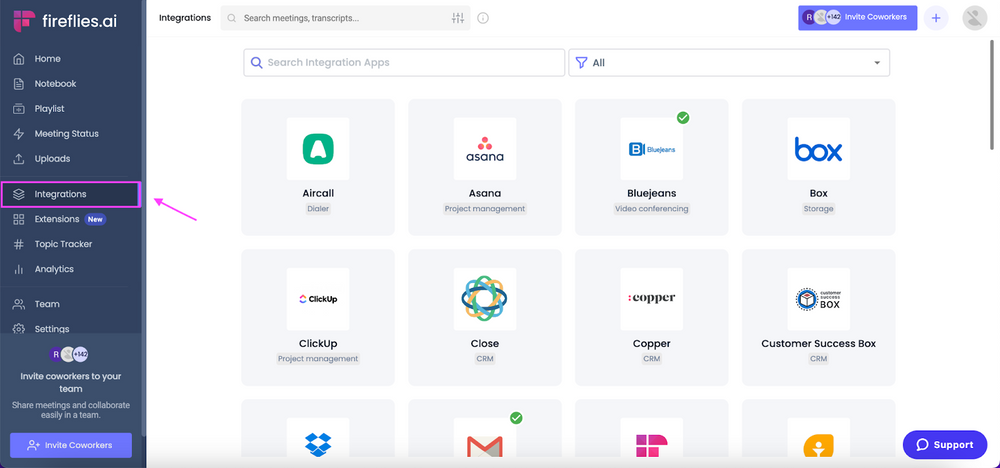Expand the All filter dropdown
The image size is (1000, 468).
[729, 63]
